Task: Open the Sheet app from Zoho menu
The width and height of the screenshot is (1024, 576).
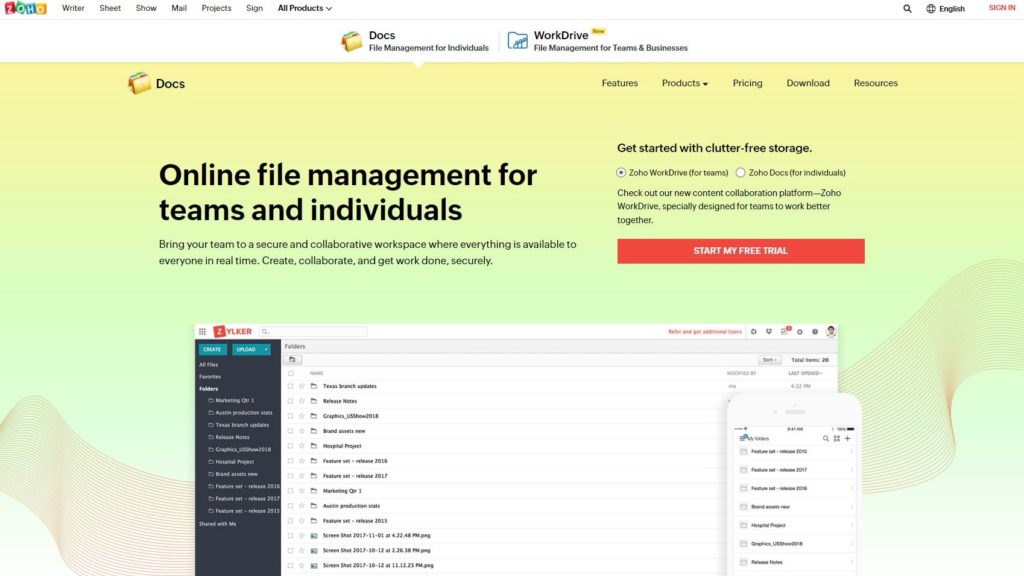Action: pyautogui.click(x=110, y=8)
